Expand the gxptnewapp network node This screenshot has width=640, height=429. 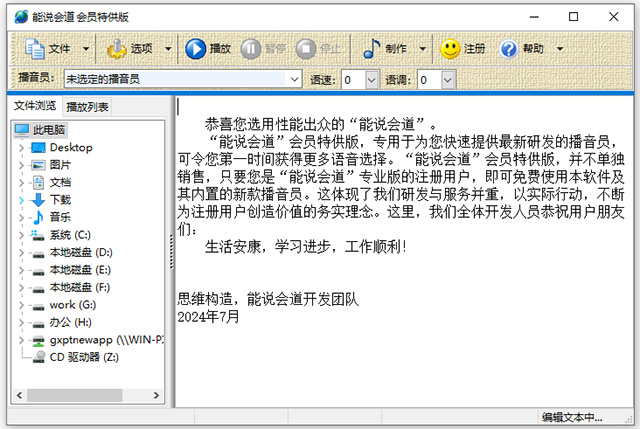[21, 340]
